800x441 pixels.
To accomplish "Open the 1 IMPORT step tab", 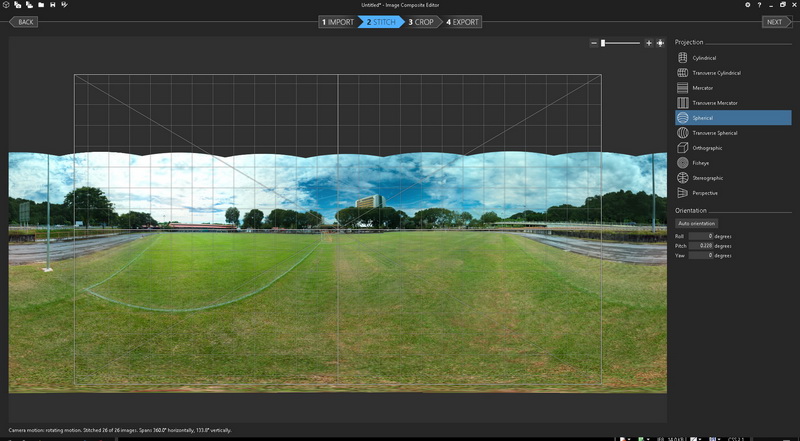I will (x=338, y=21).
